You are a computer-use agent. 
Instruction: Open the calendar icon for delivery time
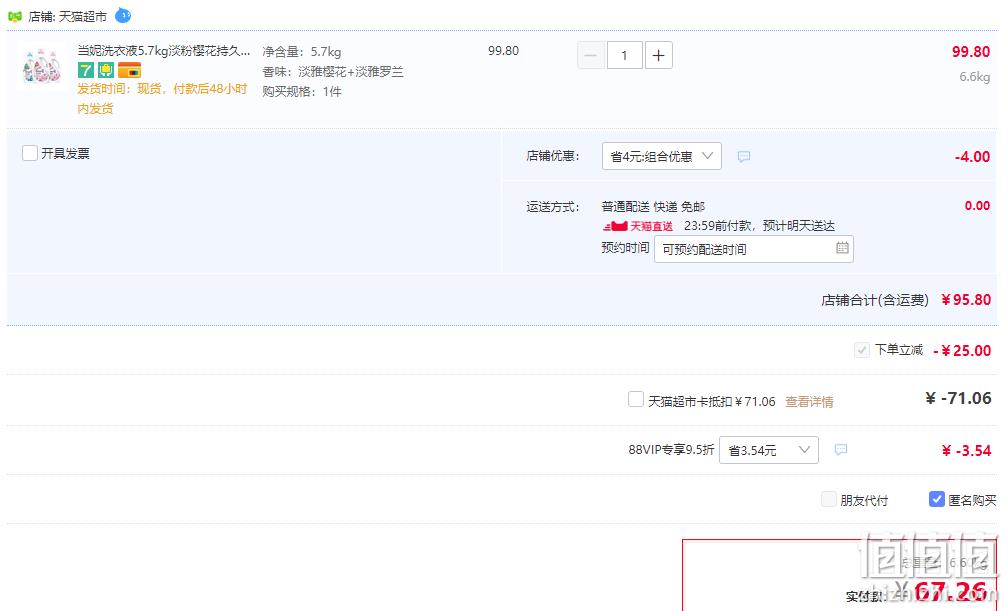point(842,248)
